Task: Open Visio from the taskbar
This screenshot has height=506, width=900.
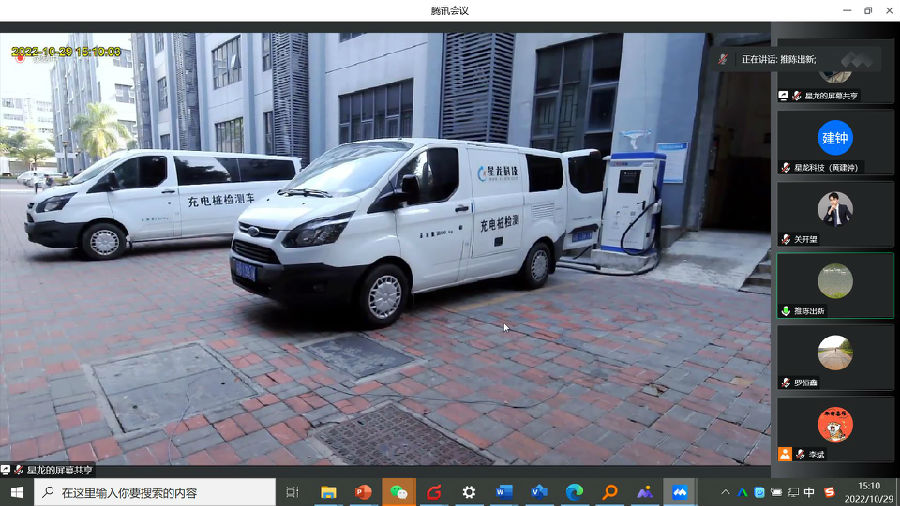Action: tap(540, 492)
